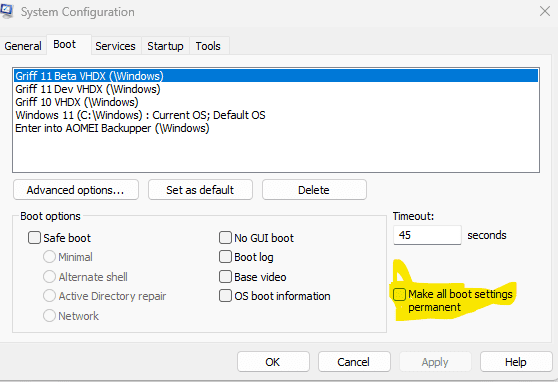Enable Boot log checkbox
This screenshot has width=558, height=382.
(x=225, y=257)
